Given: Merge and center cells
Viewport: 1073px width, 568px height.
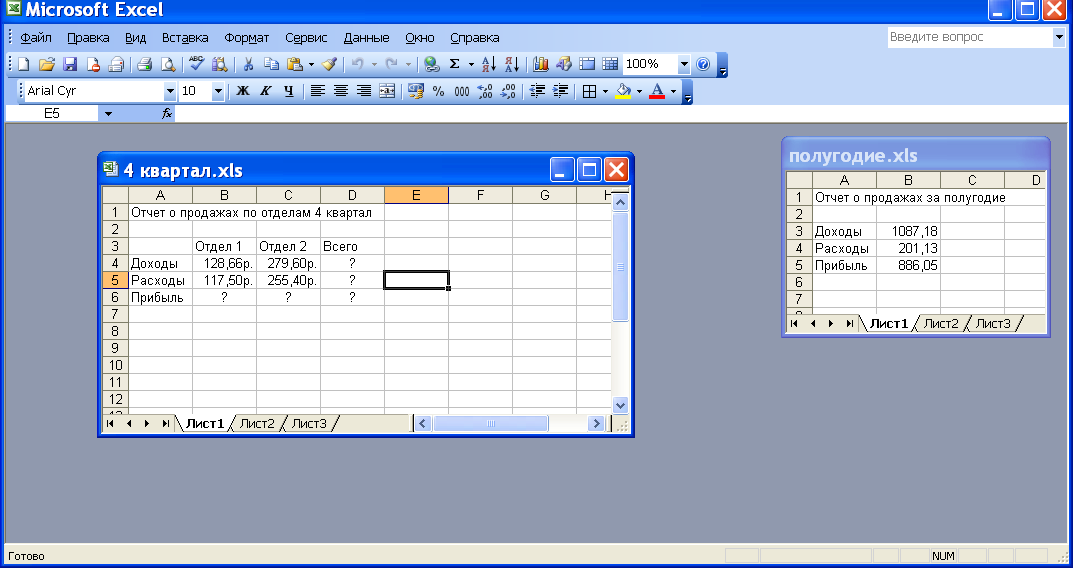Looking at the screenshot, I should coord(387,91).
